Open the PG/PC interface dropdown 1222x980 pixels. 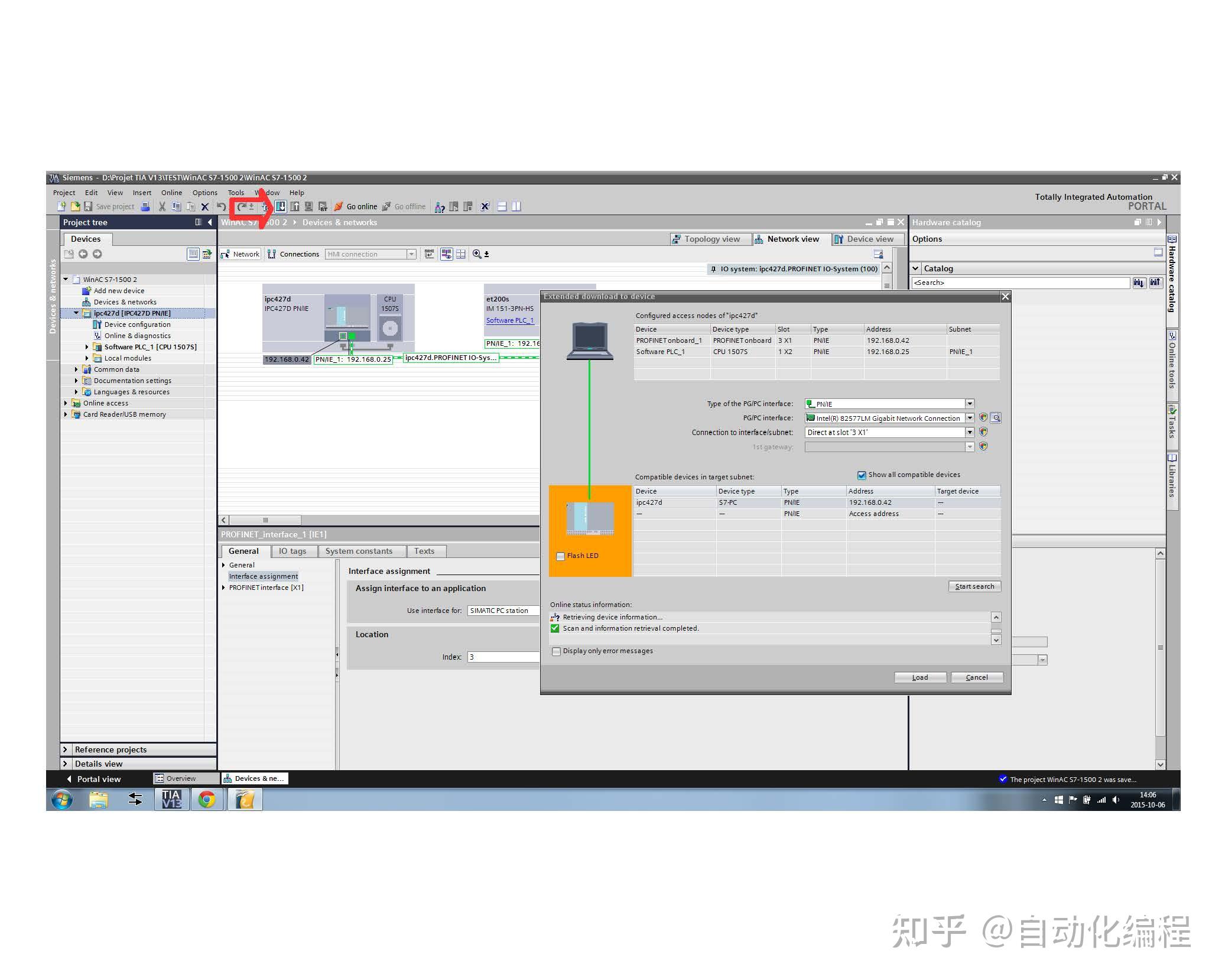(x=970, y=417)
